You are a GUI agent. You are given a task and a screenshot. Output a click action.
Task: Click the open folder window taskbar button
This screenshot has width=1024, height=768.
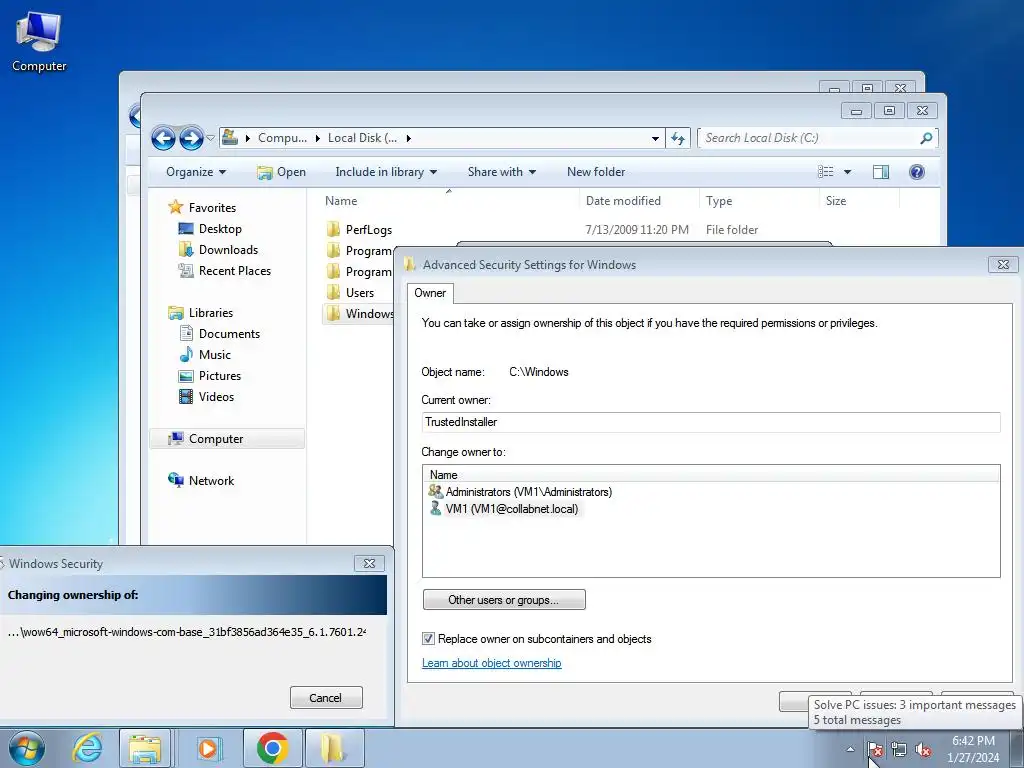tap(334, 748)
